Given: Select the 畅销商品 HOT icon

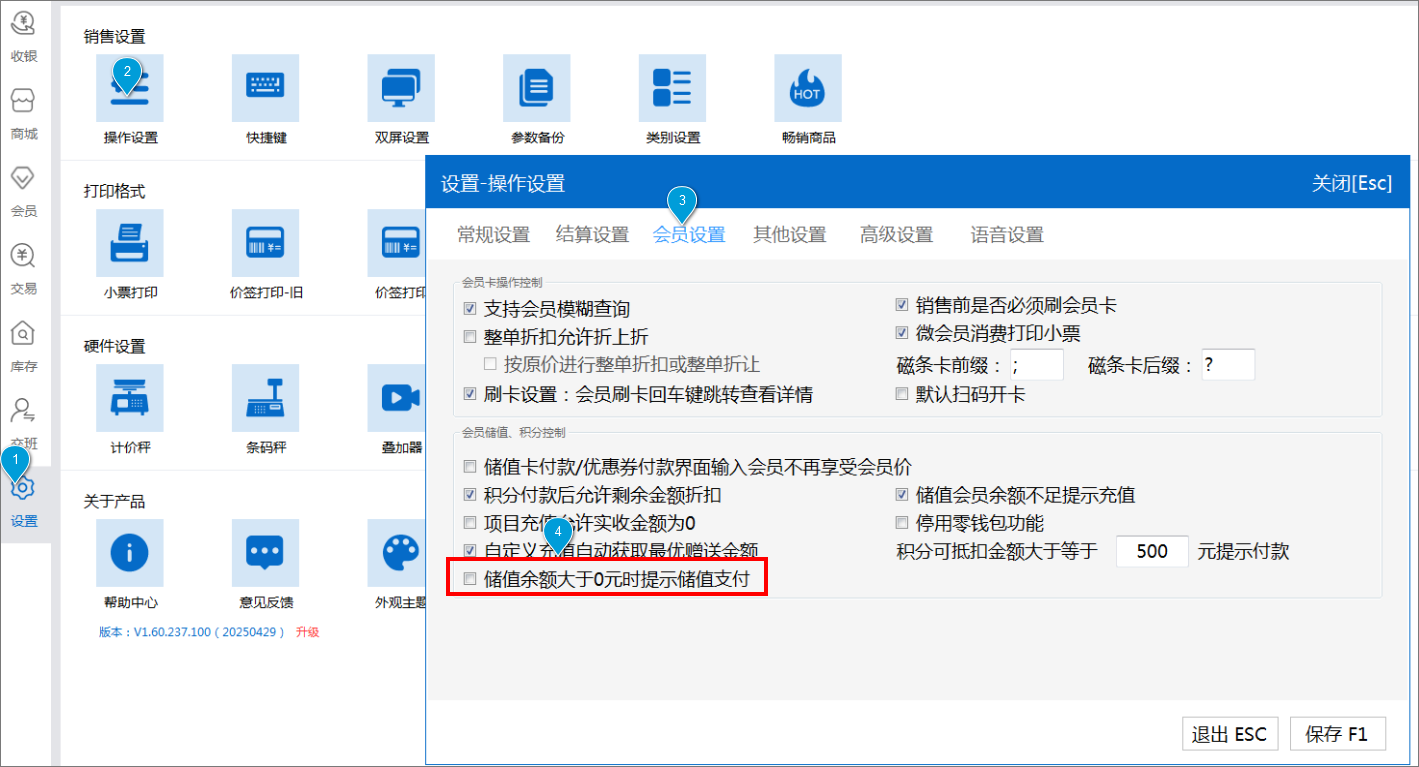Looking at the screenshot, I should pyautogui.click(x=808, y=89).
